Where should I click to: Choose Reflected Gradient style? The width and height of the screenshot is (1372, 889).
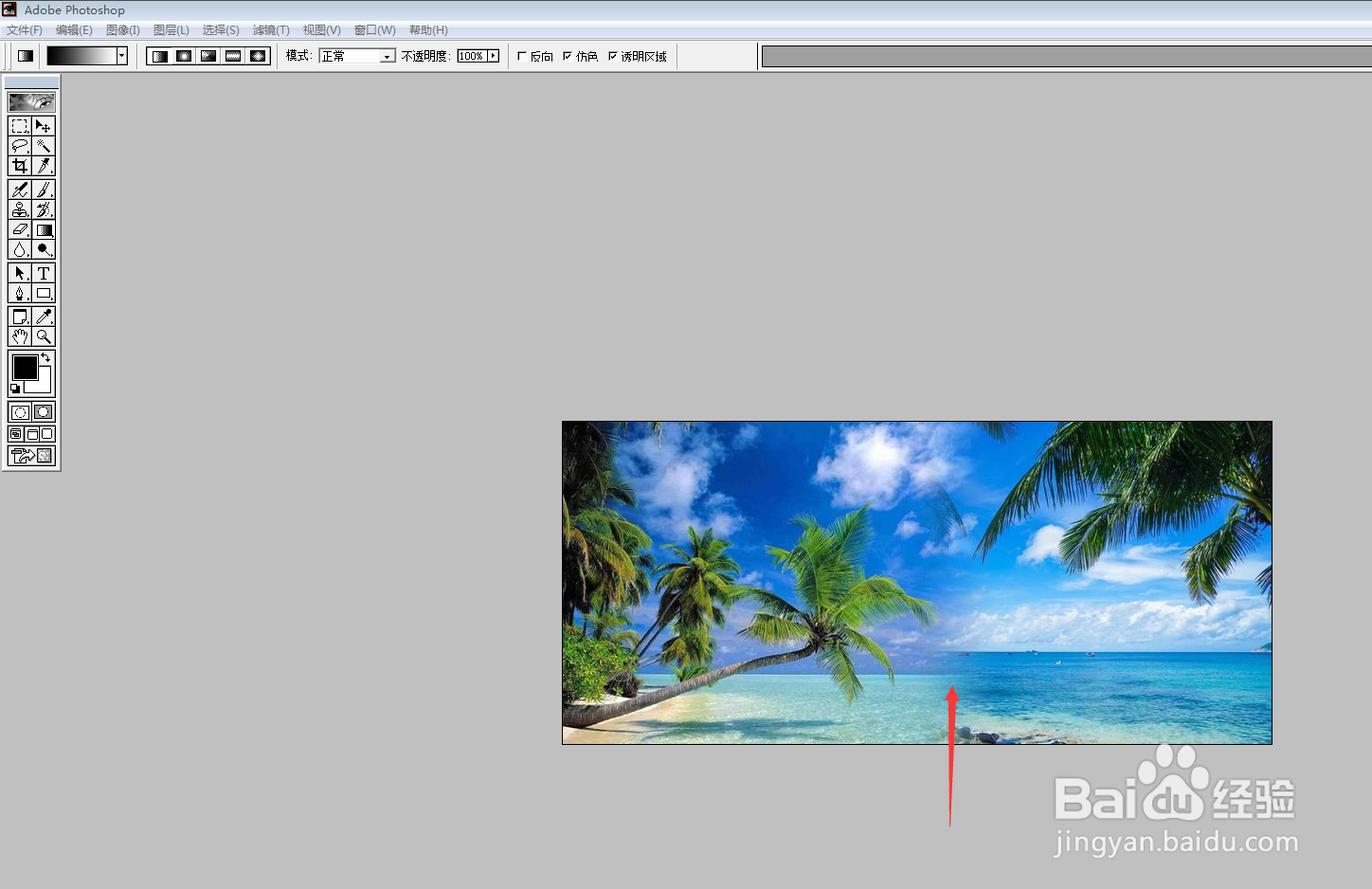pos(233,56)
